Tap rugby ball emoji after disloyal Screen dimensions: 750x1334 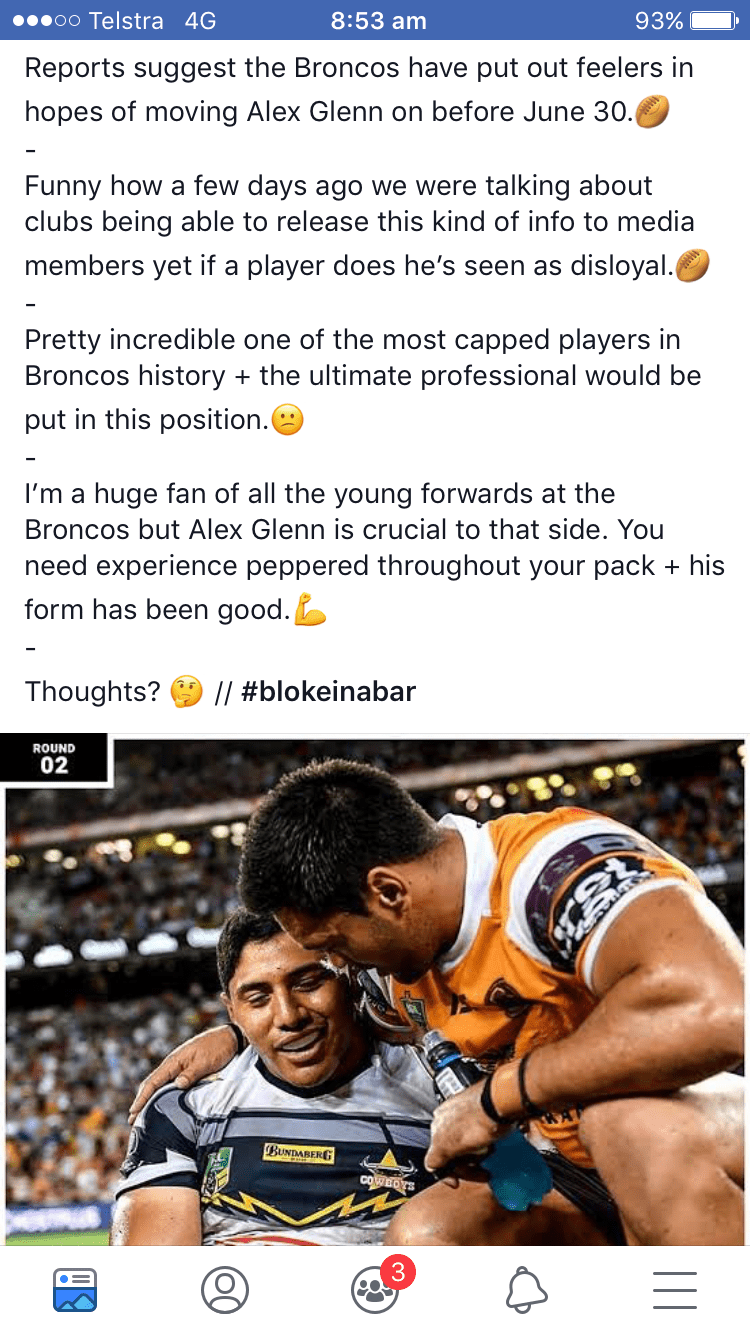(x=693, y=266)
